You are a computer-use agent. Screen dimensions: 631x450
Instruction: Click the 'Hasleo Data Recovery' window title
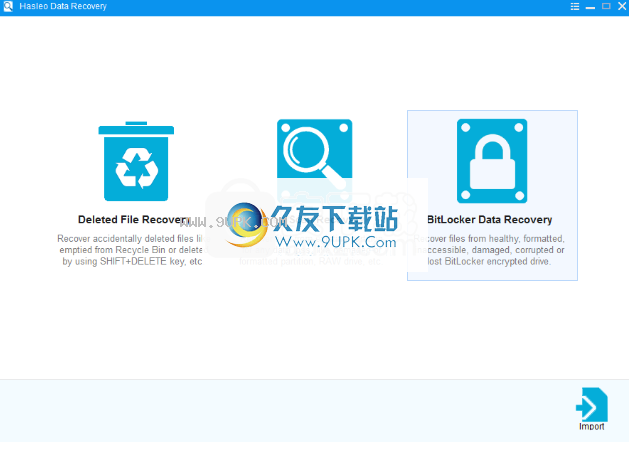tap(63, 6)
